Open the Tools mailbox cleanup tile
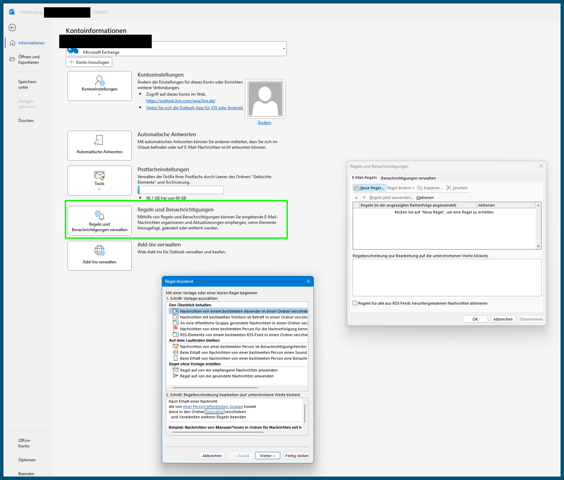 tap(99, 180)
